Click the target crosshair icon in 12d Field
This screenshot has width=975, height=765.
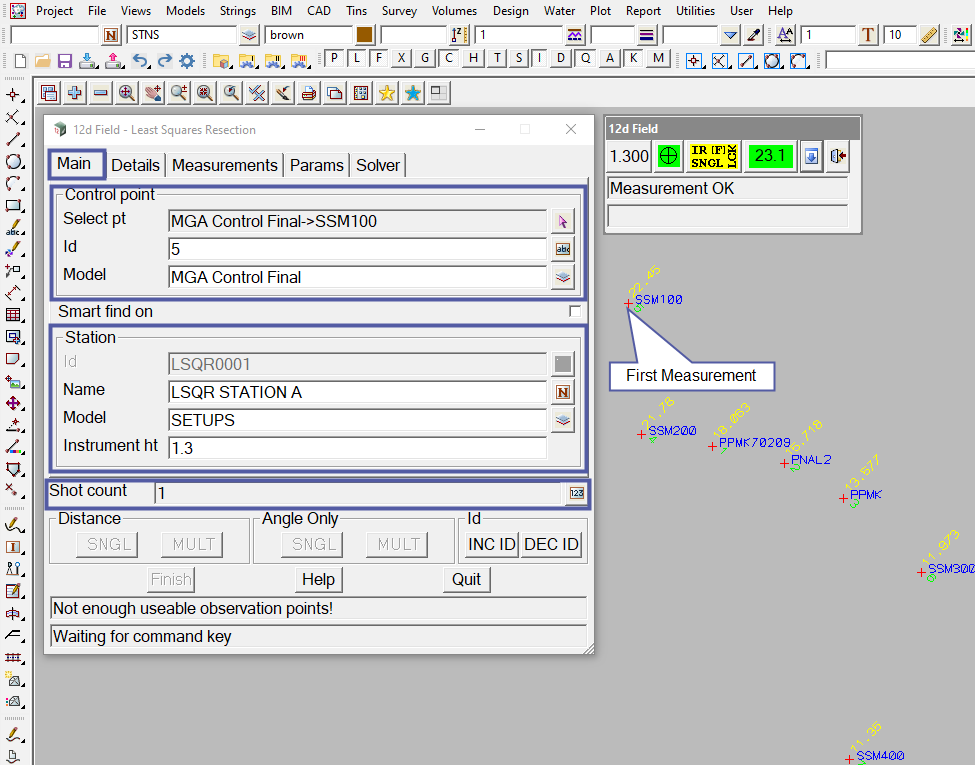click(x=669, y=156)
